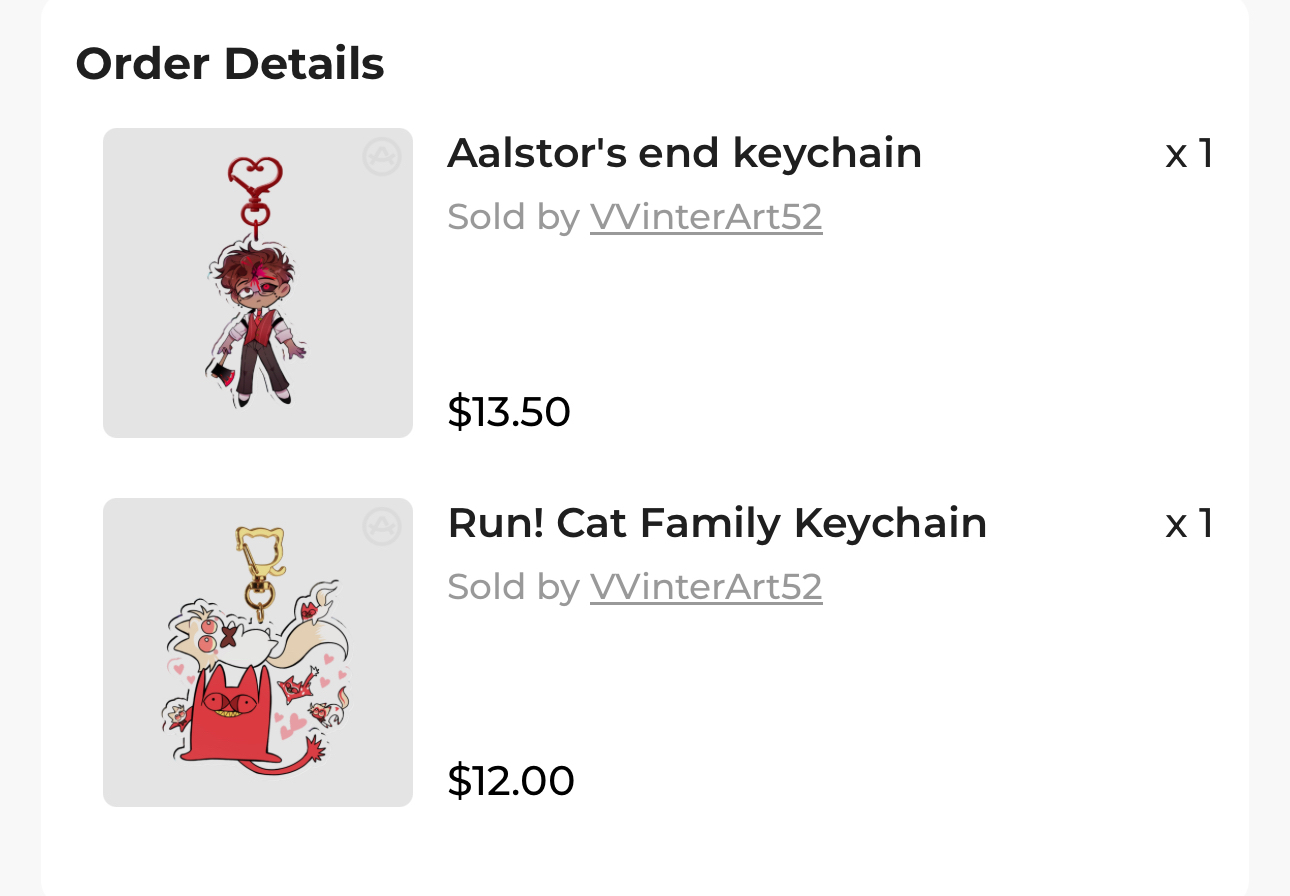Visit seller VVinterArt52 under Aalstor's end keychain
Screen dimensions: 1290x896
[x=706, y=216]
